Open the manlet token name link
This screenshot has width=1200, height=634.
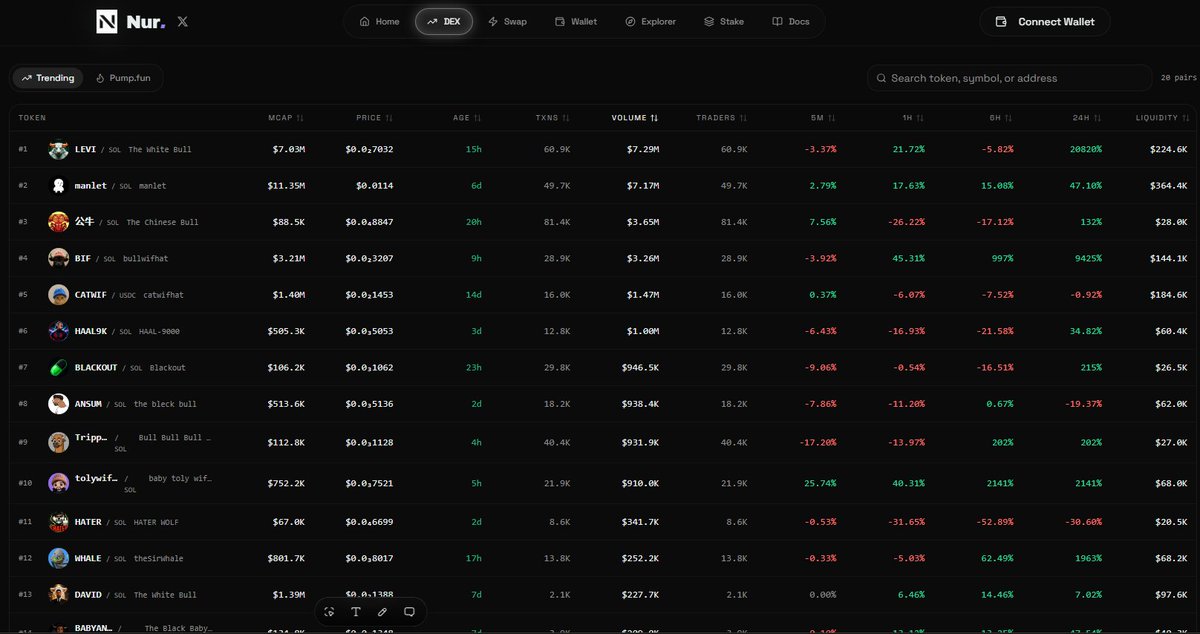click(91, 186)
